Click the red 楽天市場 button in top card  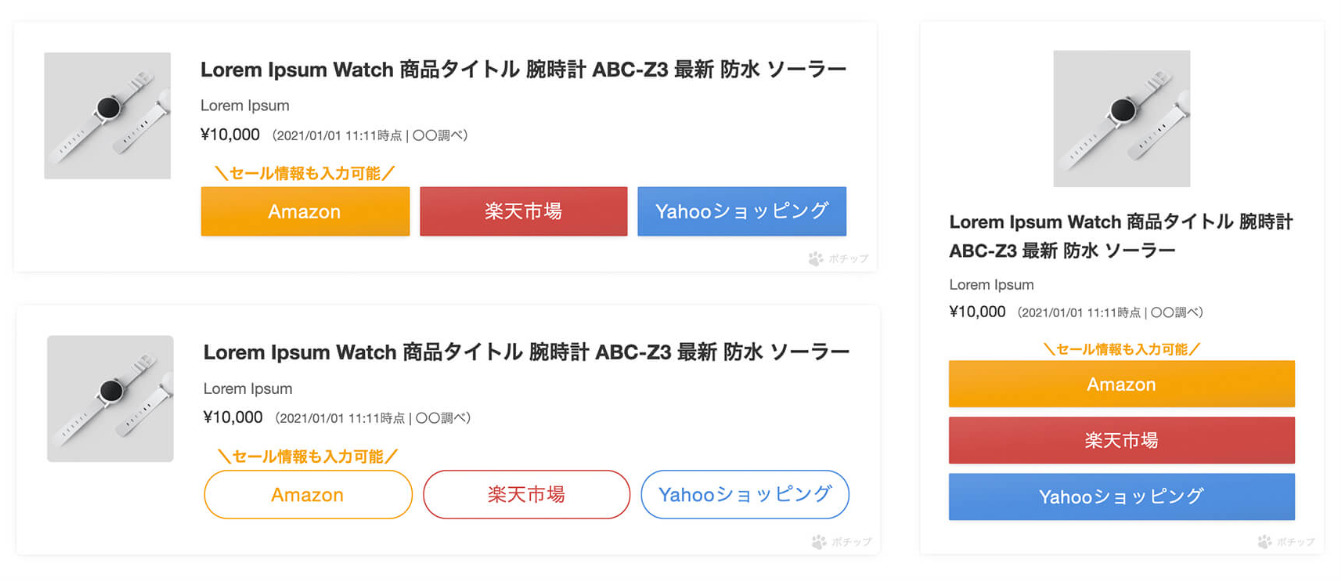(x=523, y=211)
